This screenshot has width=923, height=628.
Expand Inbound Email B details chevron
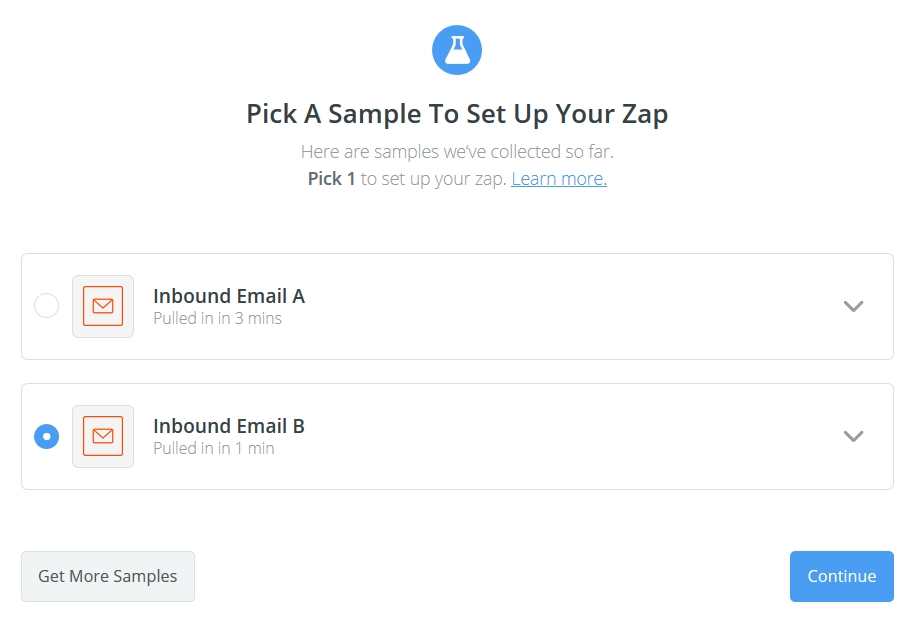(x=853, y=436)
